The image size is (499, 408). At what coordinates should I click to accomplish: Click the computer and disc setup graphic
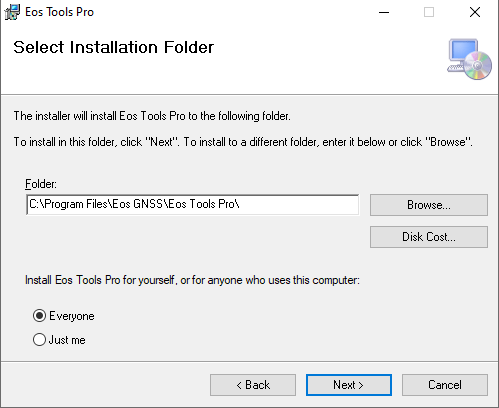pyautogui.click(x=469, y=59)
